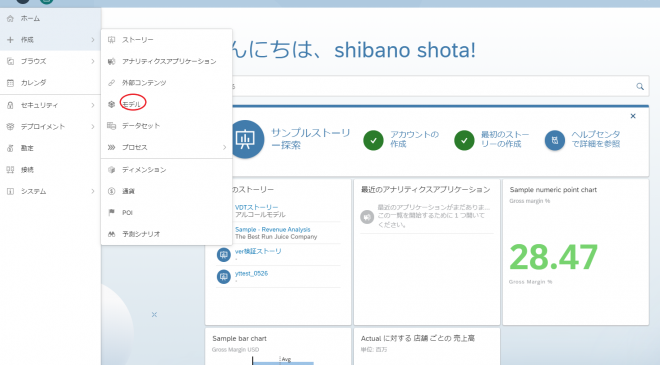The width and height of the screenshot is (660, 365).
Task: Click the アカウントの作成 green checkmark
Action: [x=373, y=140]
